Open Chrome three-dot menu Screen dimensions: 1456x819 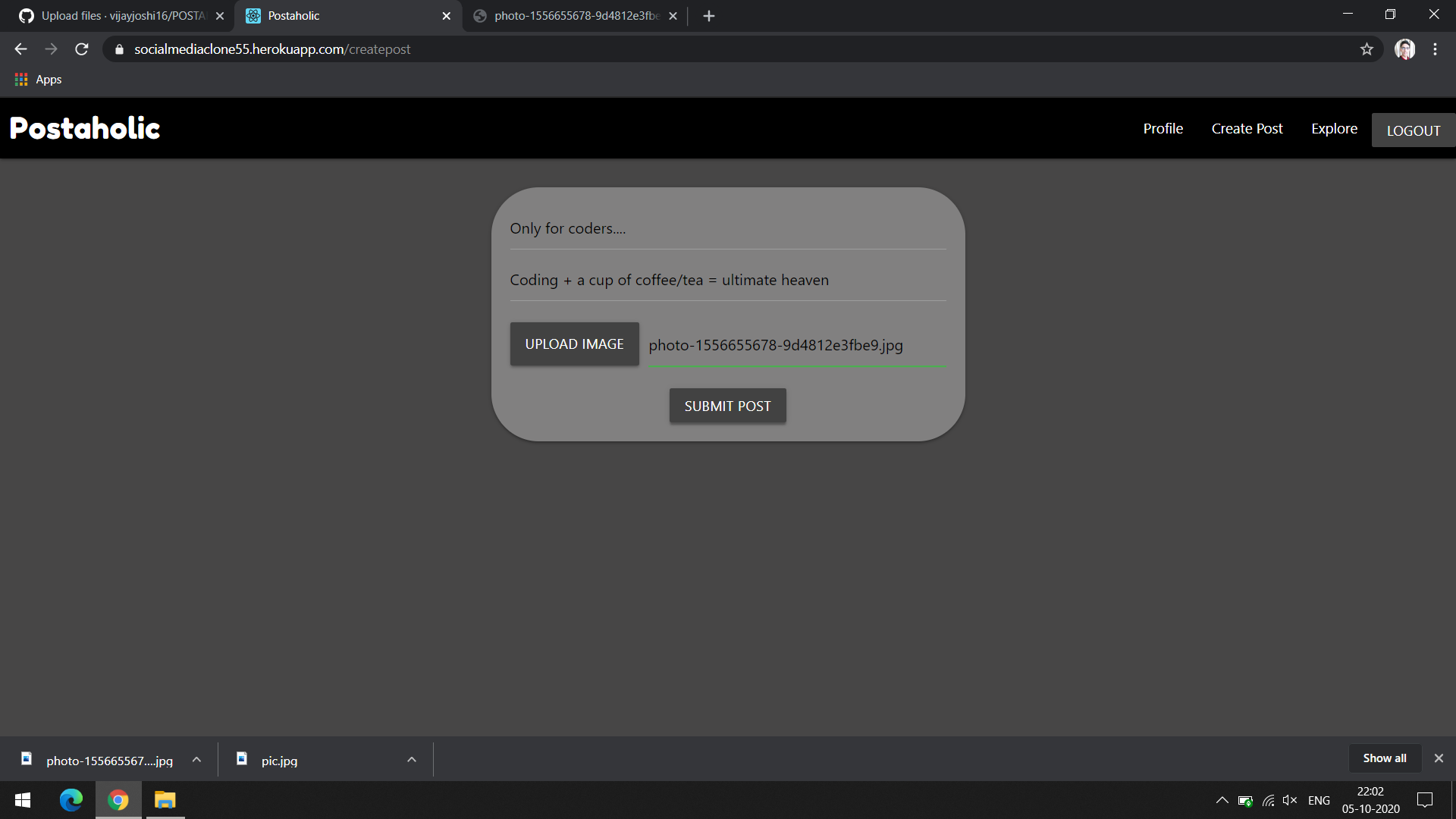(1435, 49)
